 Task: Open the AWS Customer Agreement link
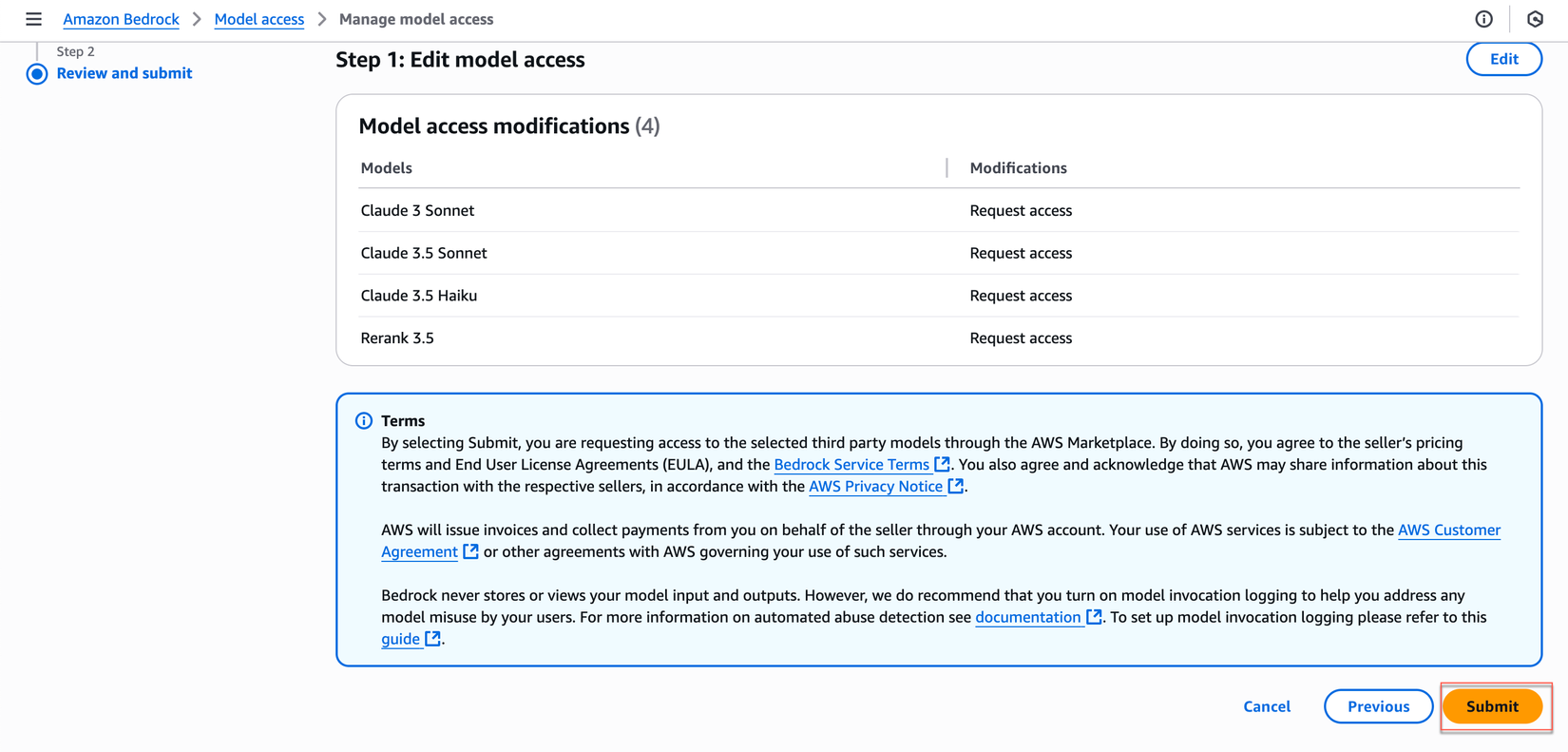click(1448, 530)
